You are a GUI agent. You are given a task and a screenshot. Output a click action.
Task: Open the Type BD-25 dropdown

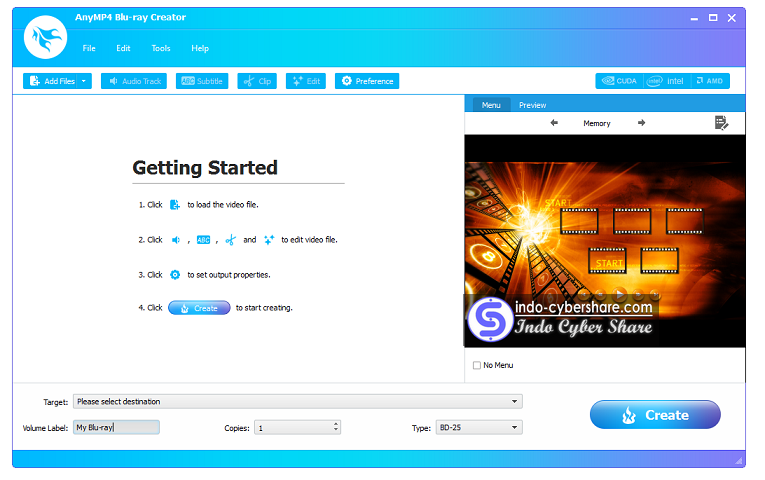click(x=479, y=427)
